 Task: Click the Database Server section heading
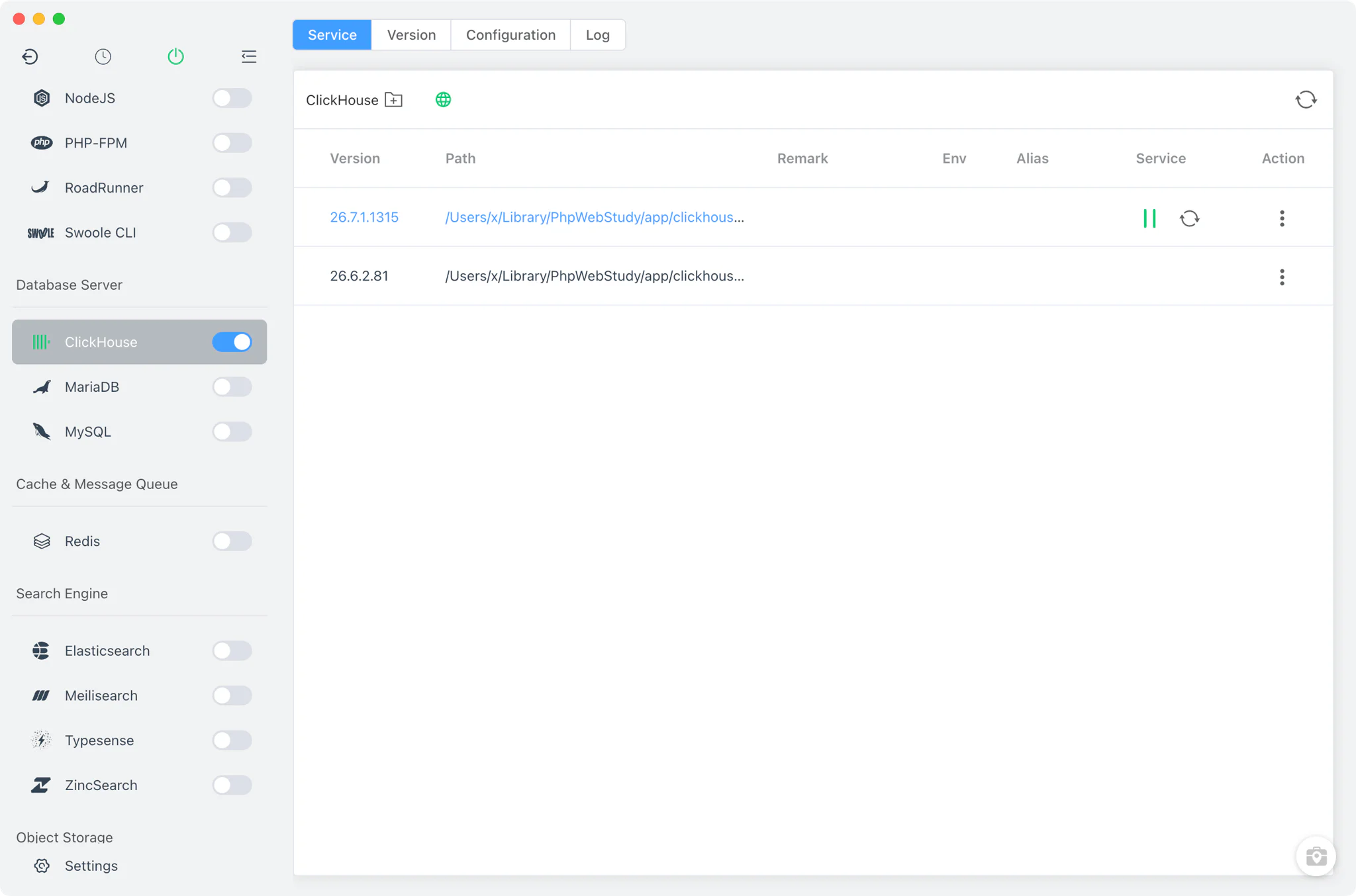click(x=70, y=285)
